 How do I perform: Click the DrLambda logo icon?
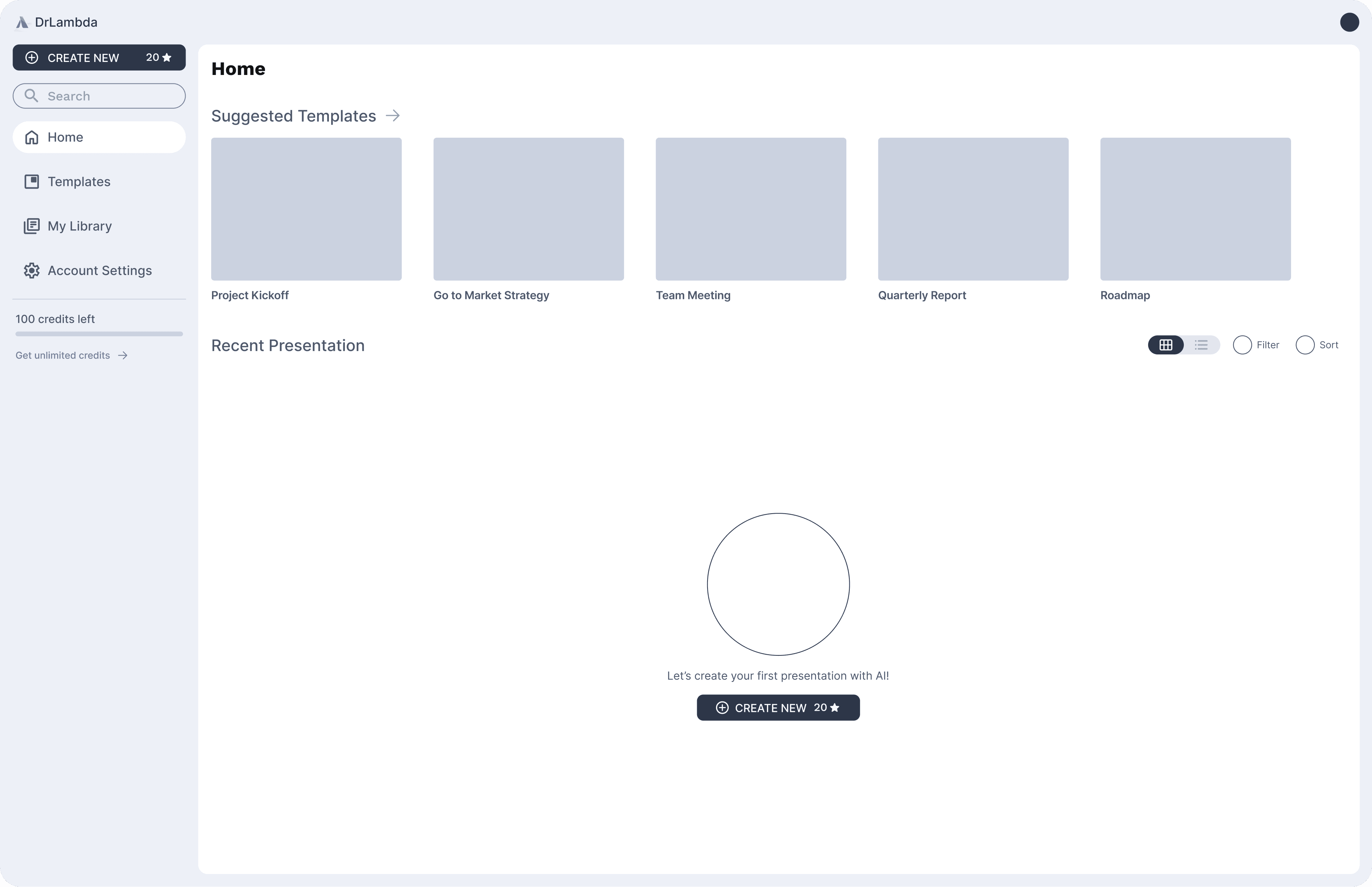(x=22, y=23)
